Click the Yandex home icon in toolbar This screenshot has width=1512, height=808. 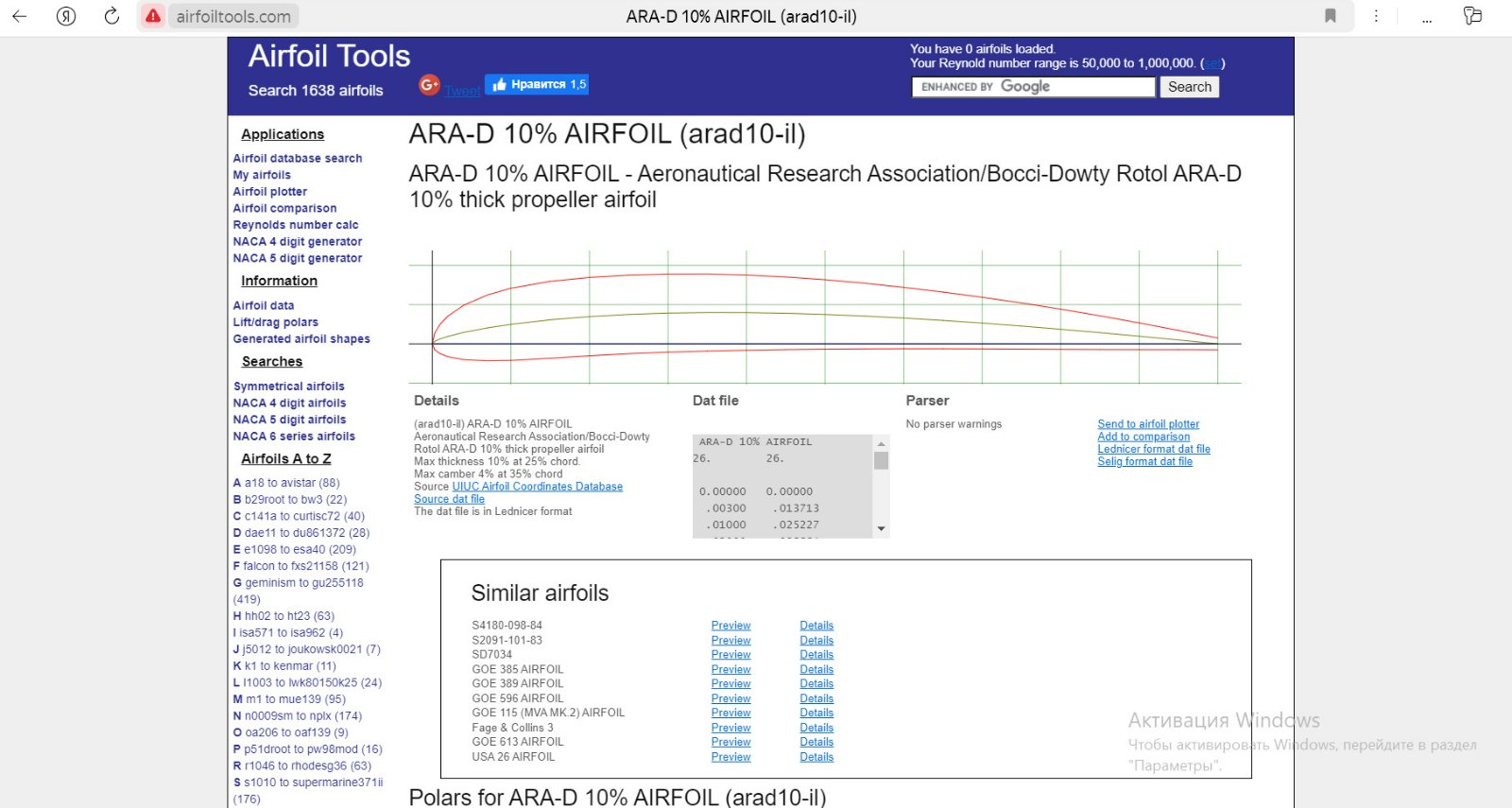tap(66, 16)
